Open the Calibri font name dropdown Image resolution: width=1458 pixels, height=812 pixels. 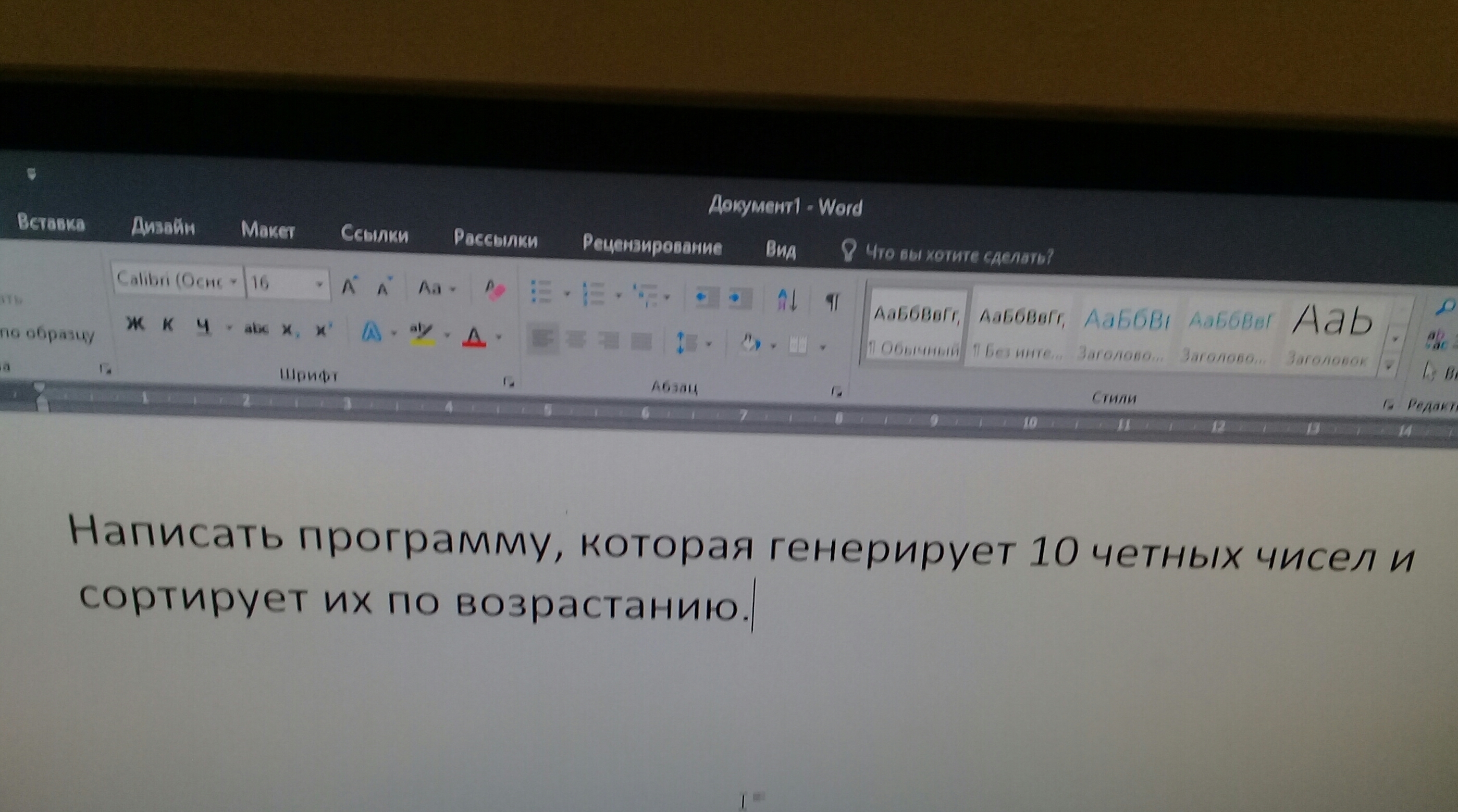(x=233, y=281)
